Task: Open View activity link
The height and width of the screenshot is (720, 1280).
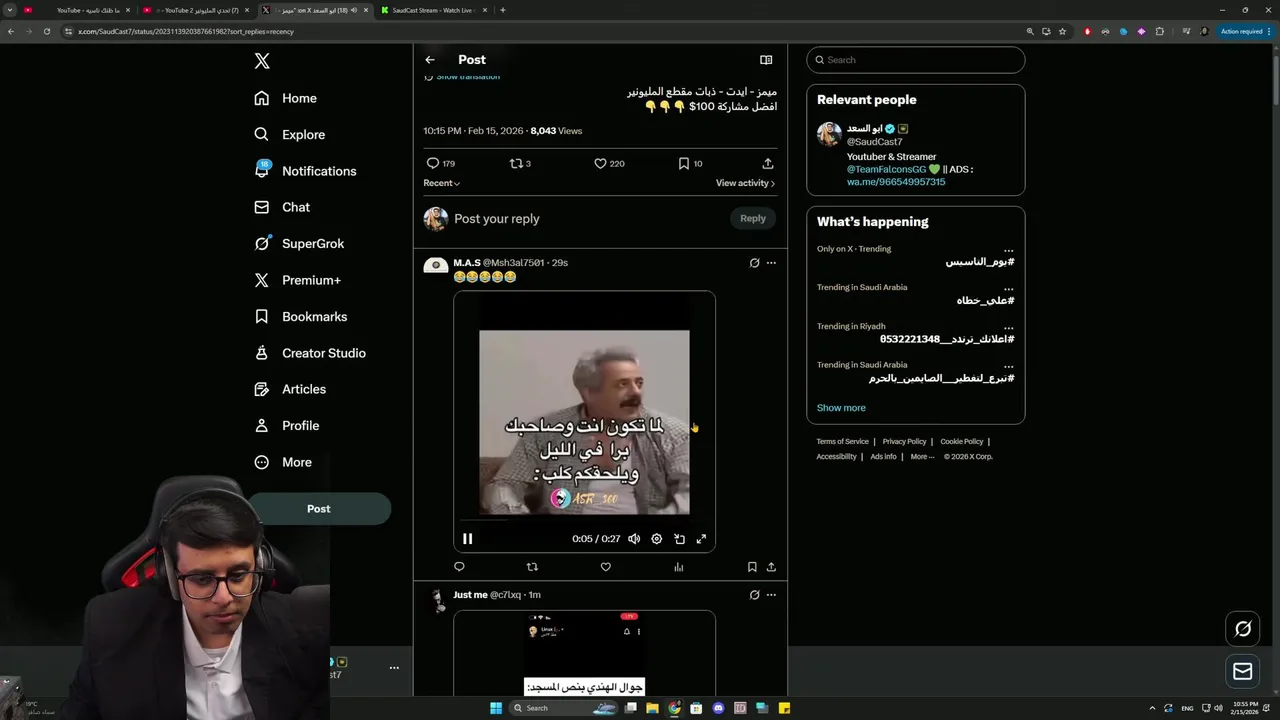Action: click(745, 183)
